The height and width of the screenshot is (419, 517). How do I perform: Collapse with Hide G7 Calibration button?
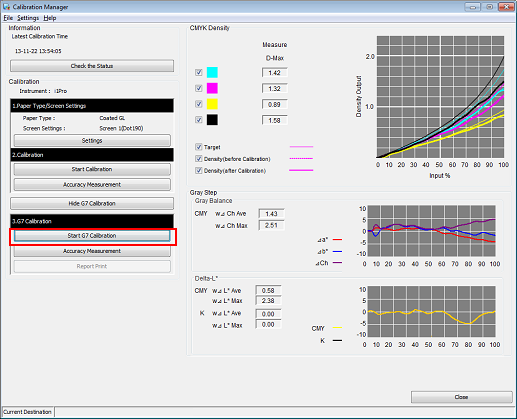point(92,203)
